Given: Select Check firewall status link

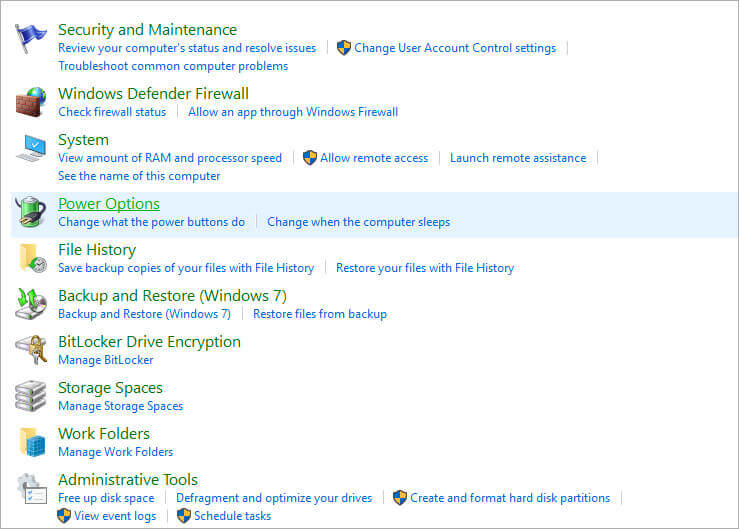Looking at the screenshot, I should coord(112,112).
